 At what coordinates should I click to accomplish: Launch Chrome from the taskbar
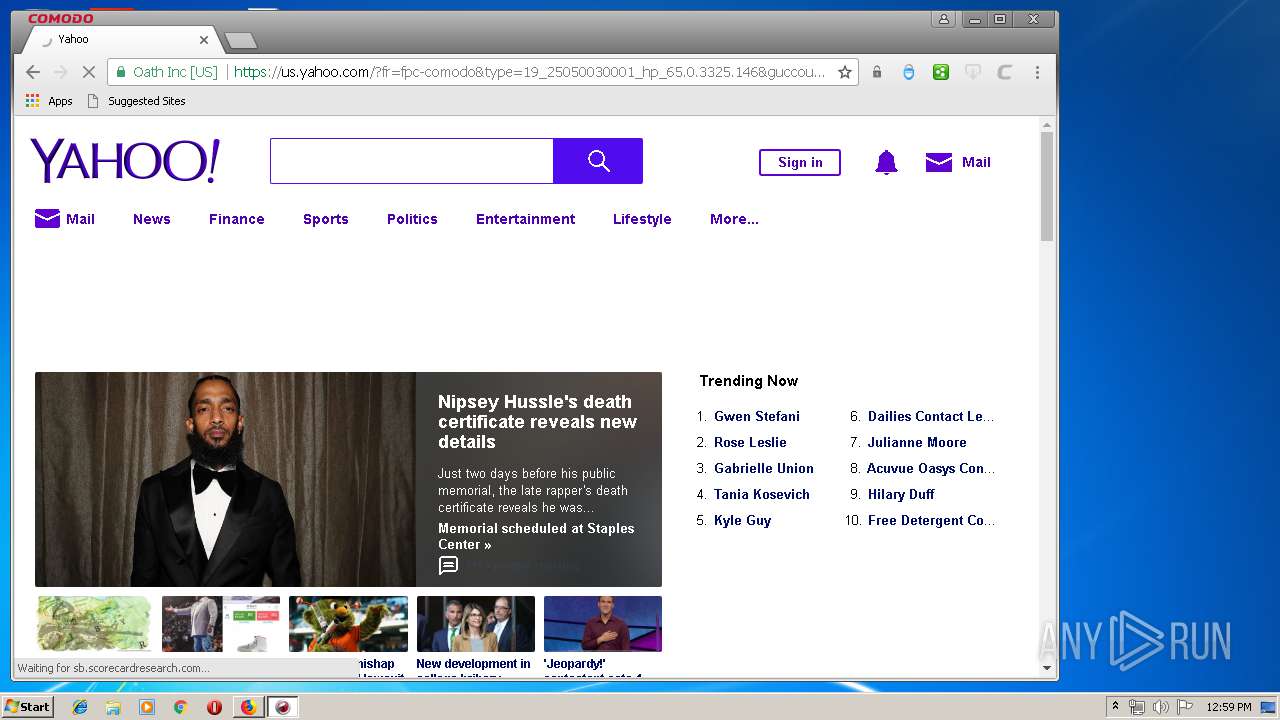(180, 707)
